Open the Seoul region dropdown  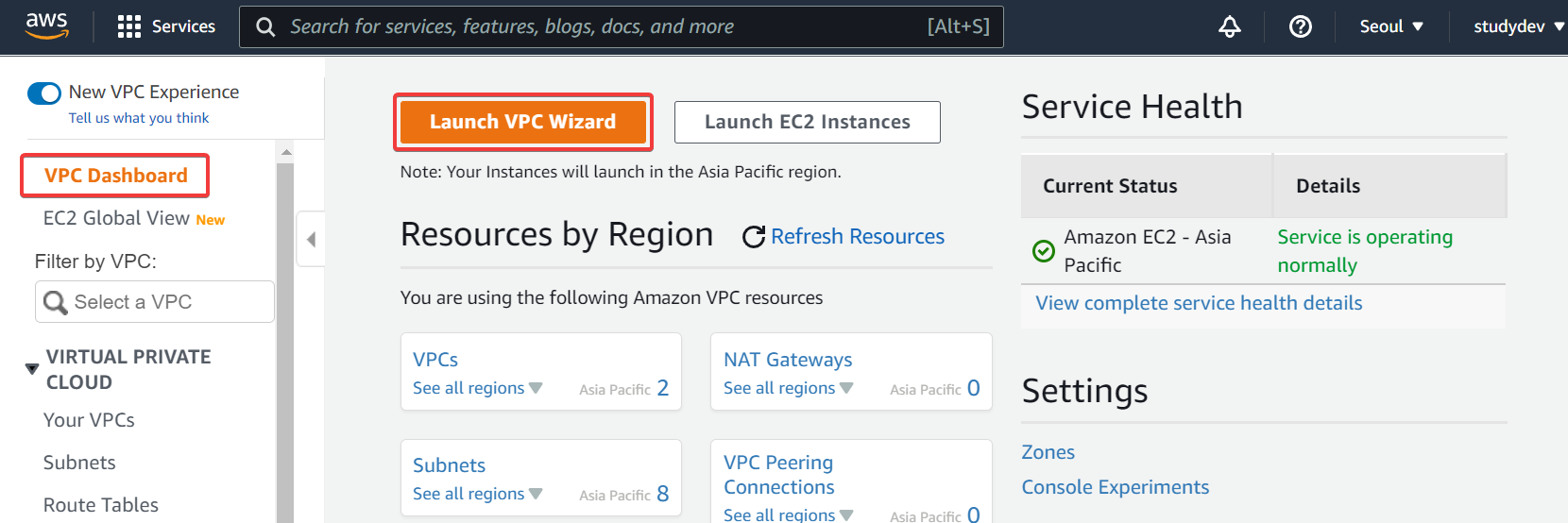1391,26
